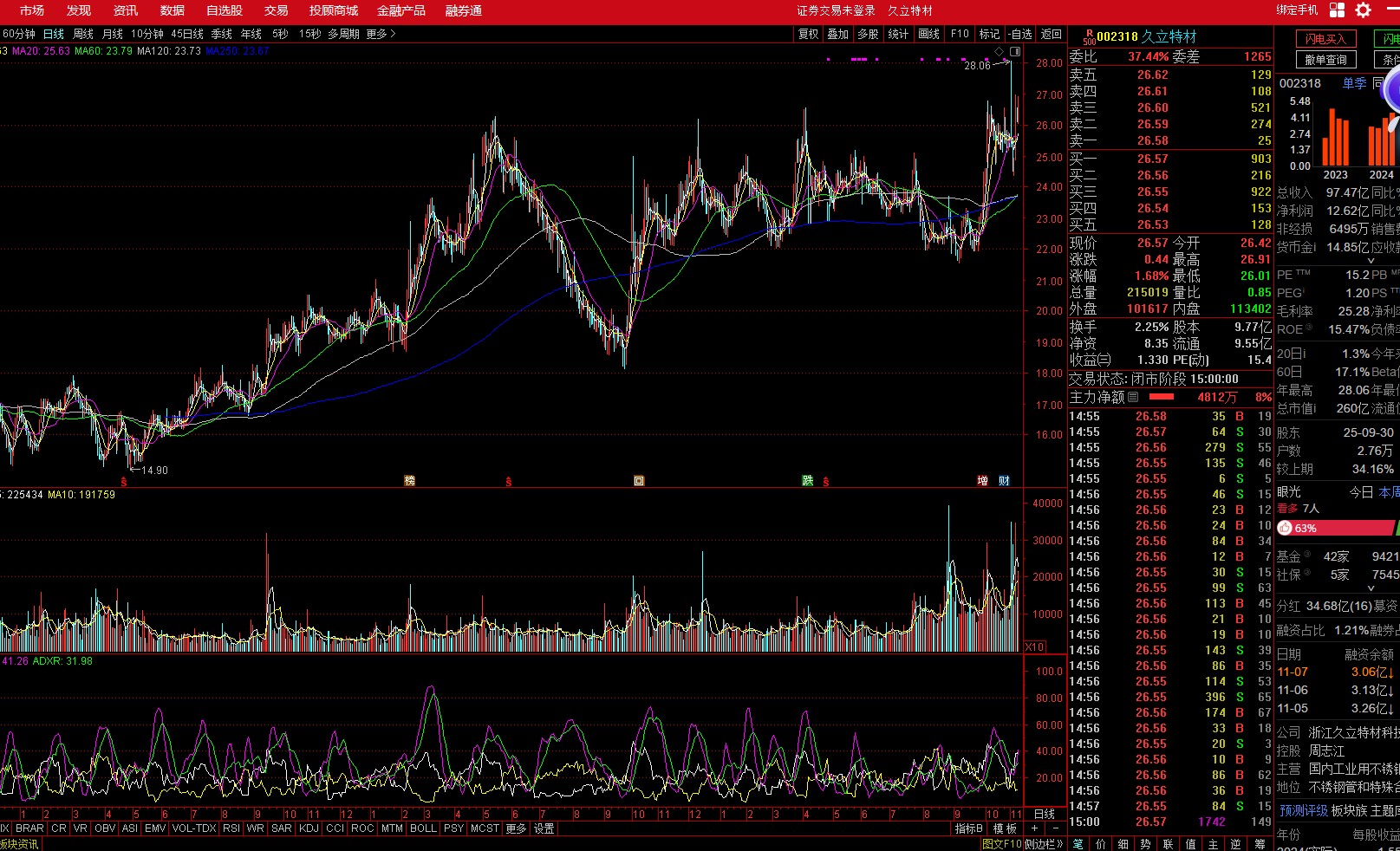Click the 回 event marker under the chart
The height and width of the screenshot is (851, 1400).
[x=639, y=481]
